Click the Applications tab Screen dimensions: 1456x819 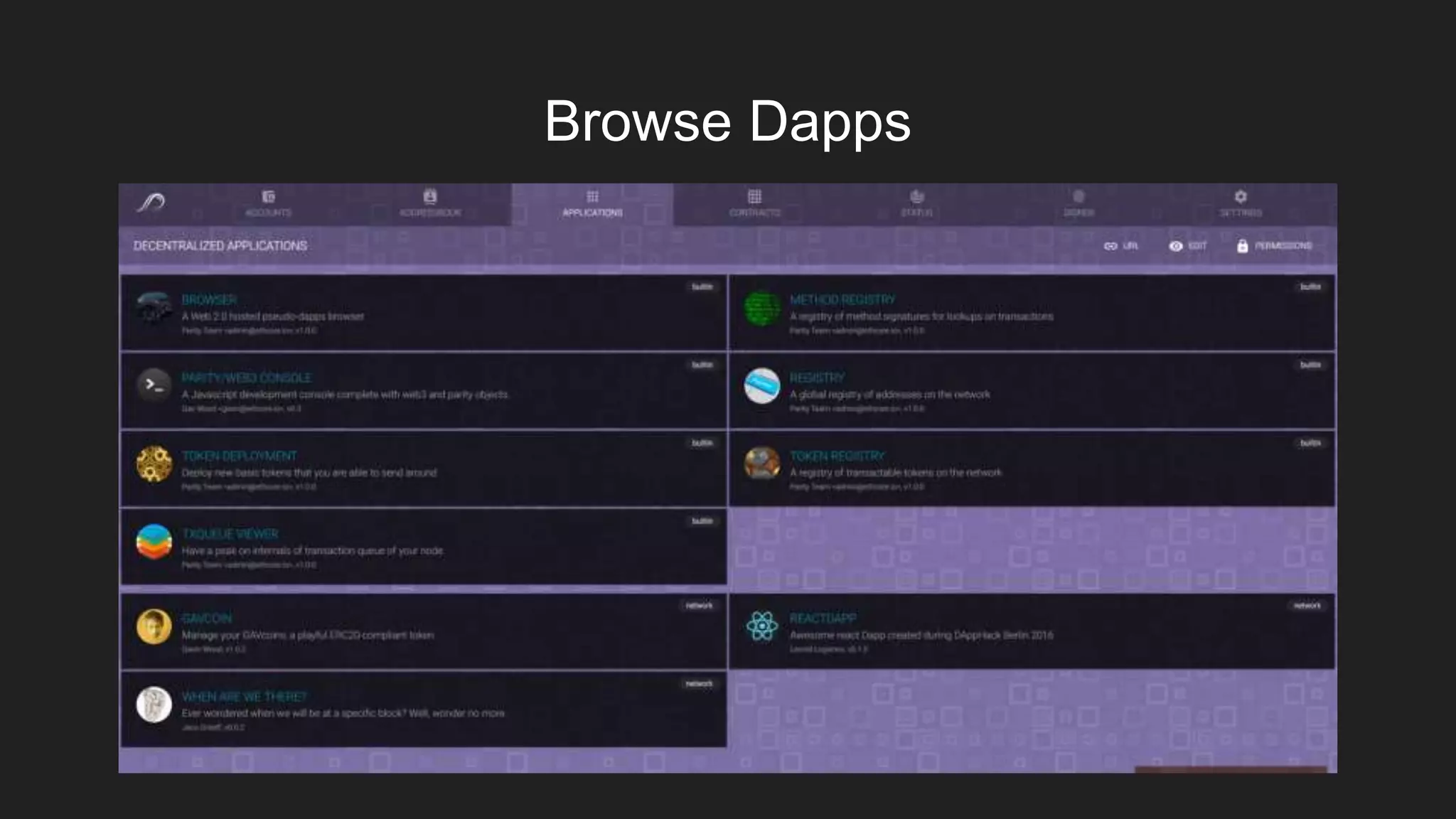tap(592, 203)
